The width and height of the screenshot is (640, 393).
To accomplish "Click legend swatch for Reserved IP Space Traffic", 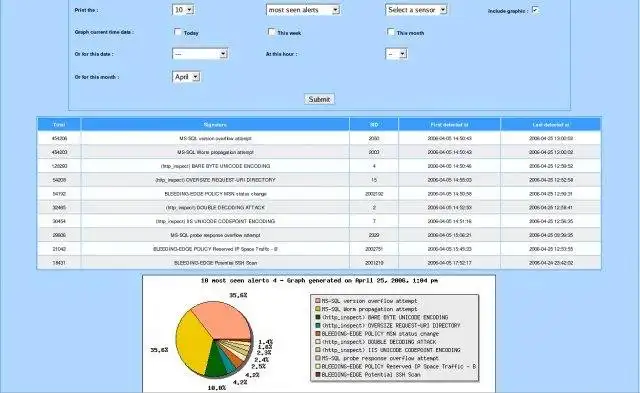I will [318, 366].
